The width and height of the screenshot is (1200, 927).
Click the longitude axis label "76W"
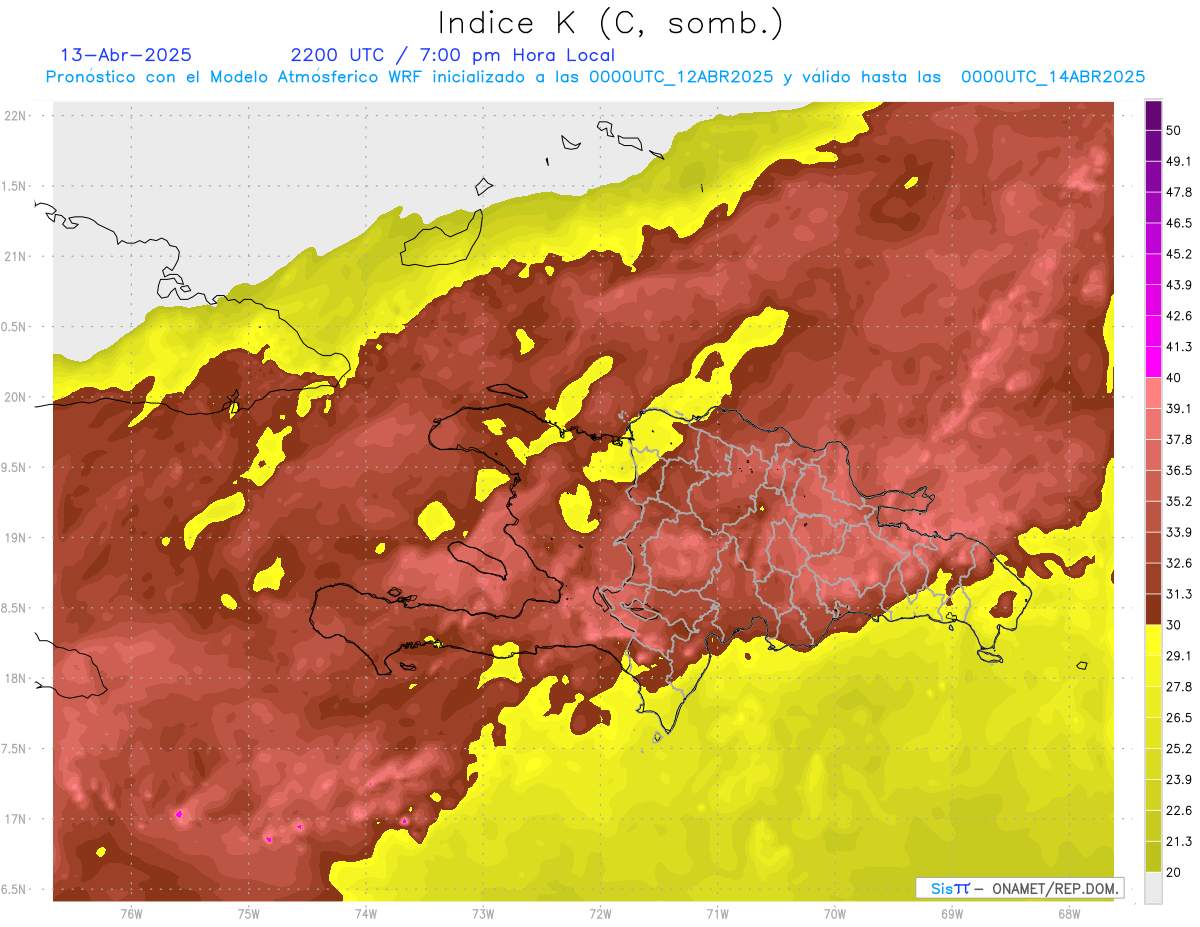131,913
